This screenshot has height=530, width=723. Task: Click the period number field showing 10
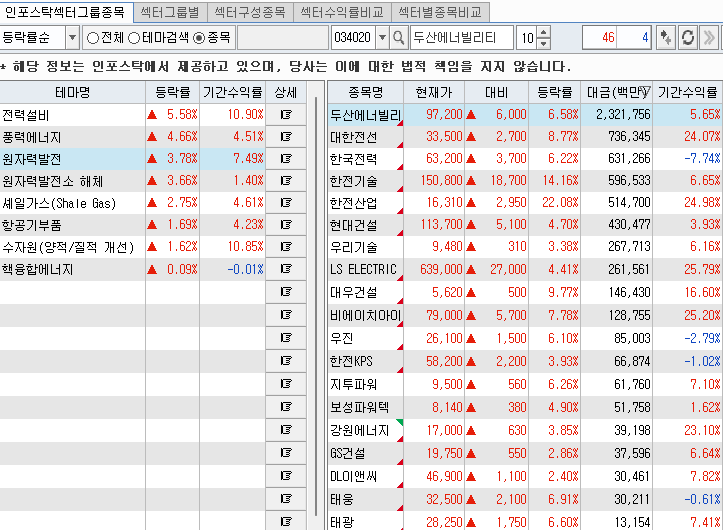click(527, 37)
